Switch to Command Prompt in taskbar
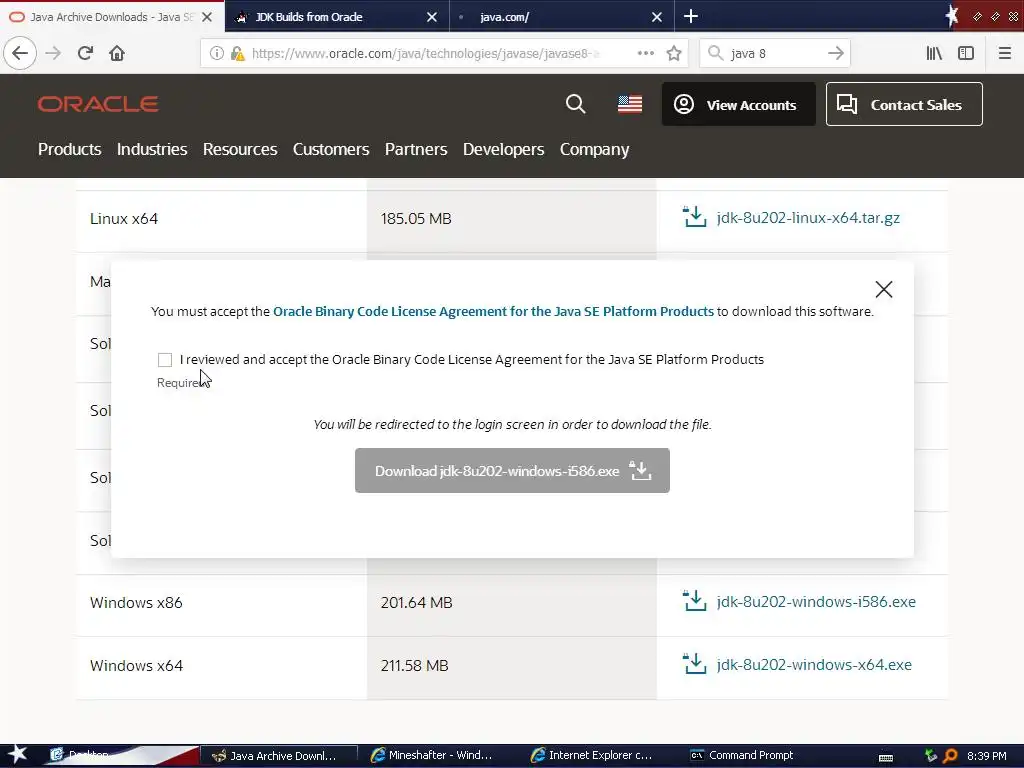Viewport: 1024px width, 768px height. point(742,756)
